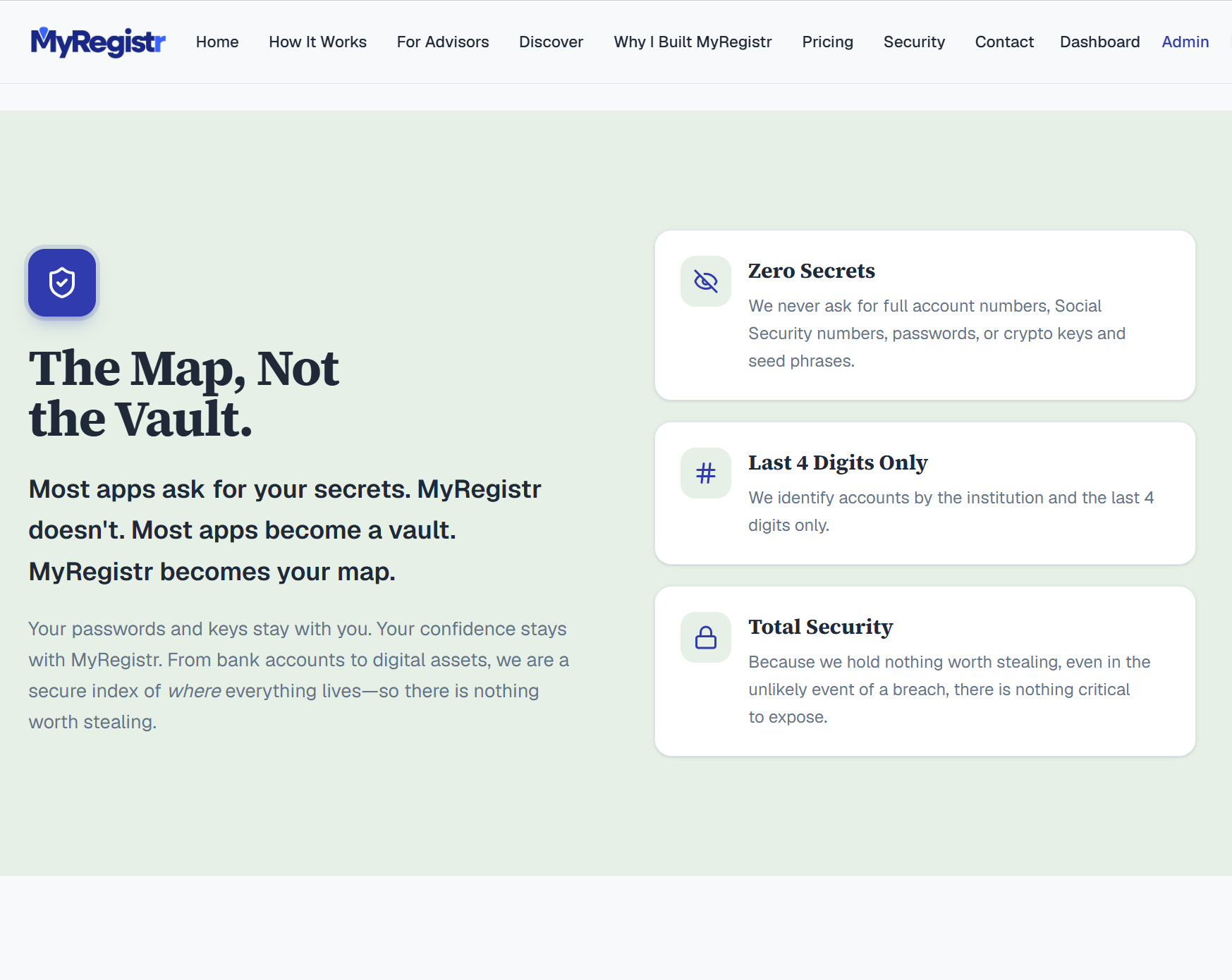Open Why I Built MyRegistr page
Image resolution: width=1232 pixels, height=980 pixels.
point(693,42)
